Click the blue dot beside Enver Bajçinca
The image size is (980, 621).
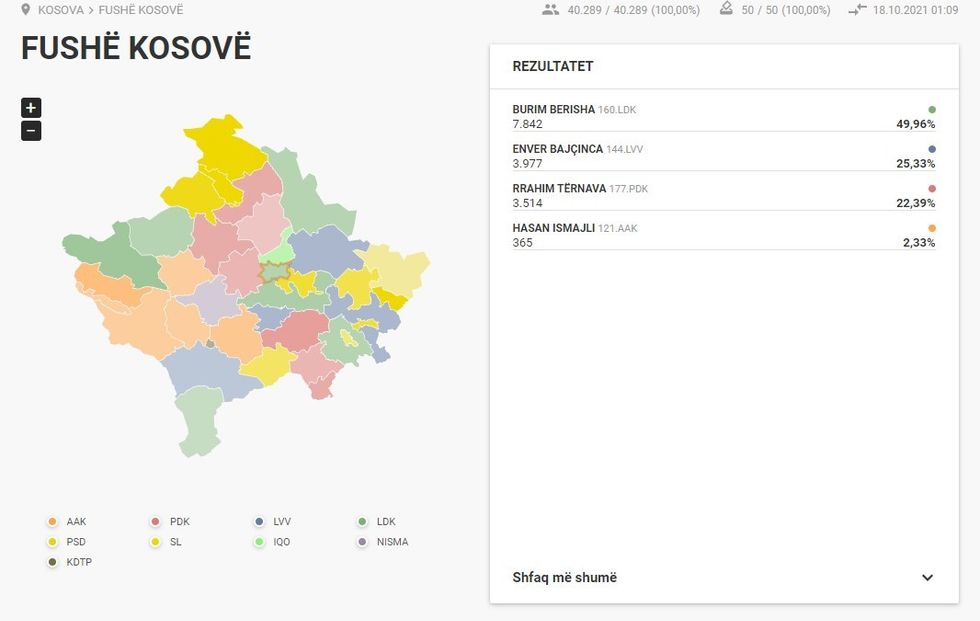pyautogui.click(x=931, y=147)
